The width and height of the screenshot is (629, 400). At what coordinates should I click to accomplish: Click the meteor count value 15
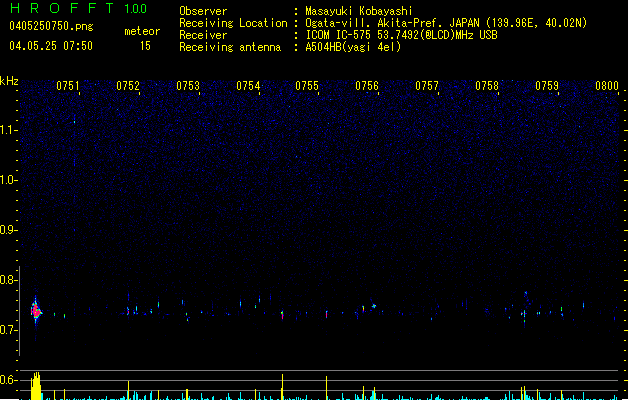pyautogui.click(x=145, y=46)
